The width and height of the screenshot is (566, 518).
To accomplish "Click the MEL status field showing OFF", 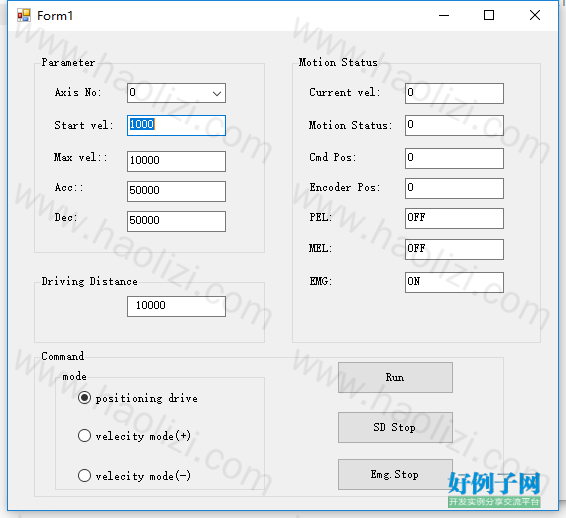I will click(x=454, y=249).
